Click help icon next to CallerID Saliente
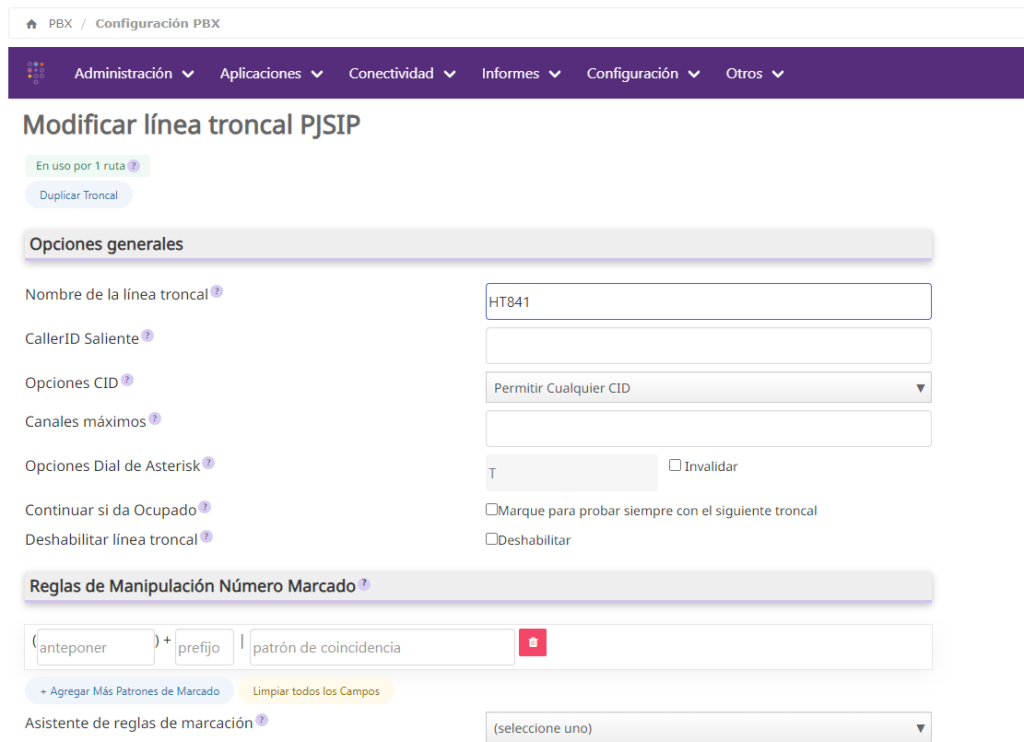The height and width of the screenshot is (742, 1024). point(147,336)
